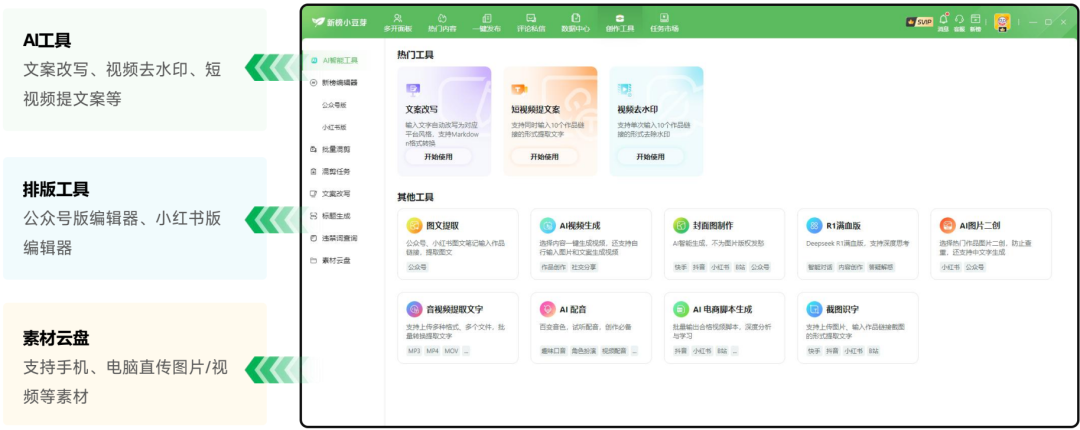Open 违禁词查询 in the sidebar

point(335,238)
